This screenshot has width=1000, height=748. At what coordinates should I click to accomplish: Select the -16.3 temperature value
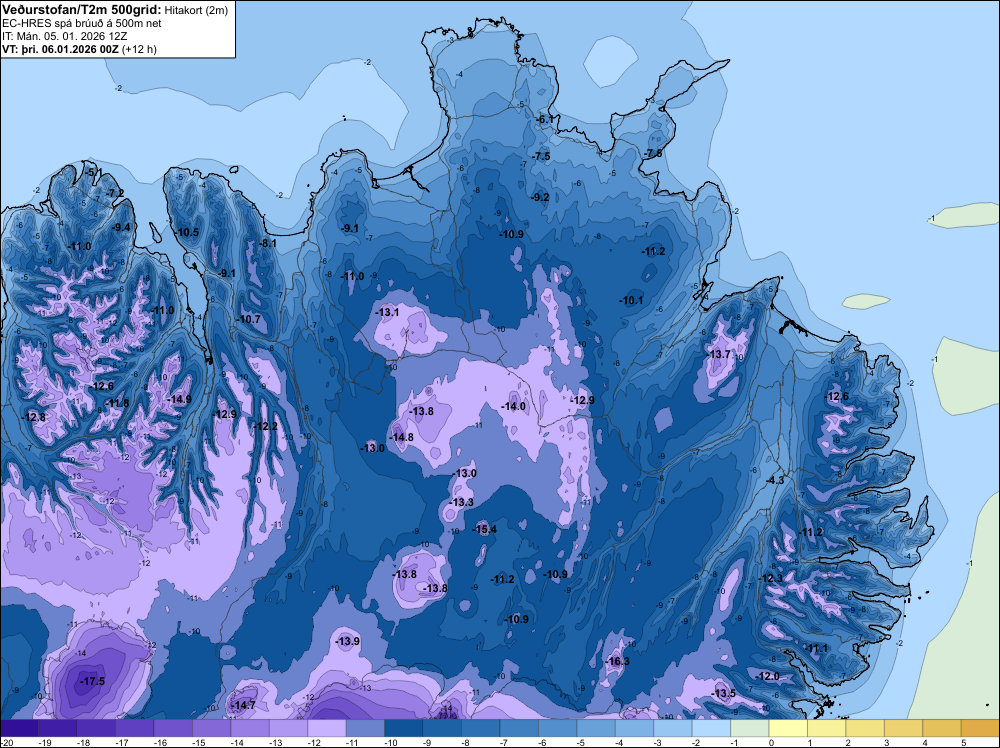(617, 661)
